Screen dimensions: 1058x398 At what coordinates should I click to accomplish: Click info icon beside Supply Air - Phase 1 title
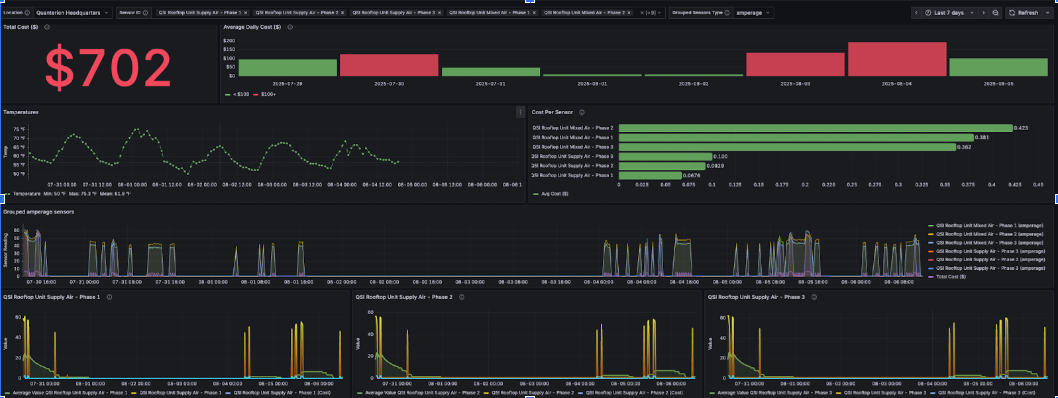click(x=109, y=296)
